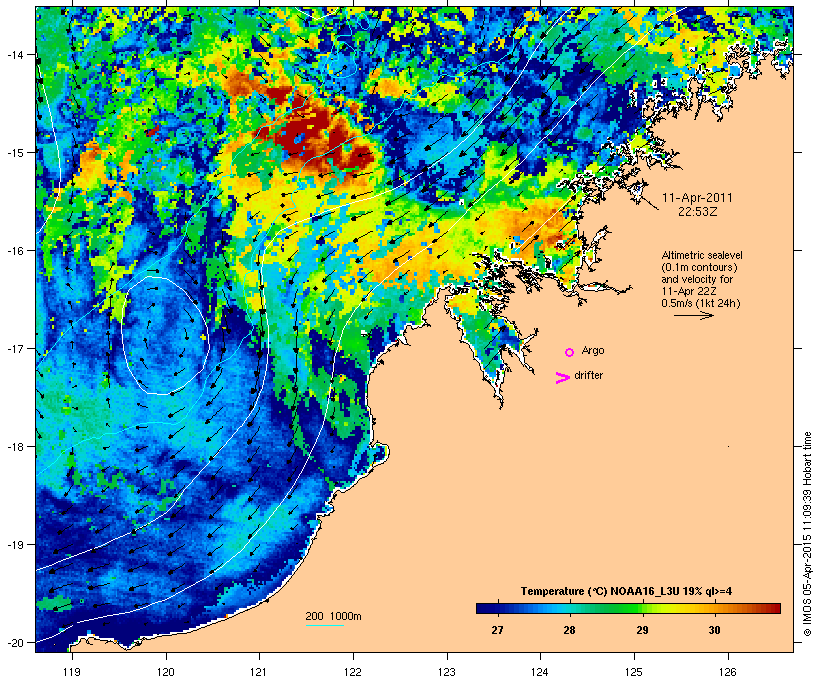Click the '125' longitude axis label

(634, 672)
